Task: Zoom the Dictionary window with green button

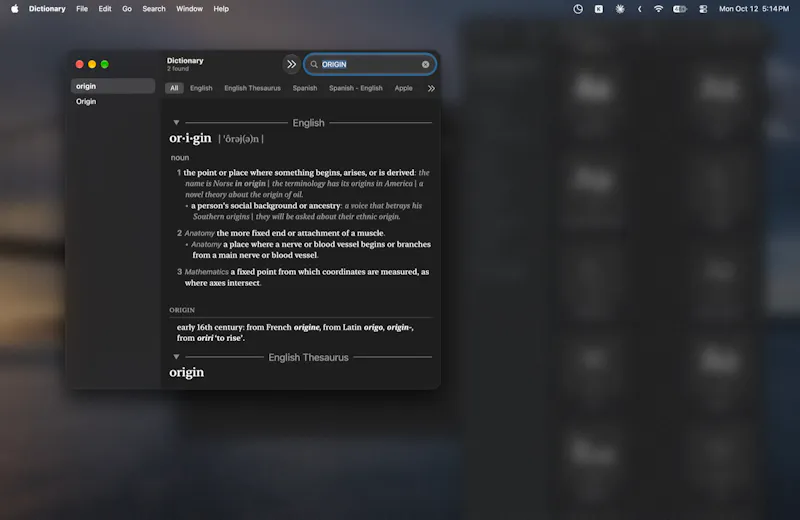Action: pyautogui.click(x=105, y=64)
